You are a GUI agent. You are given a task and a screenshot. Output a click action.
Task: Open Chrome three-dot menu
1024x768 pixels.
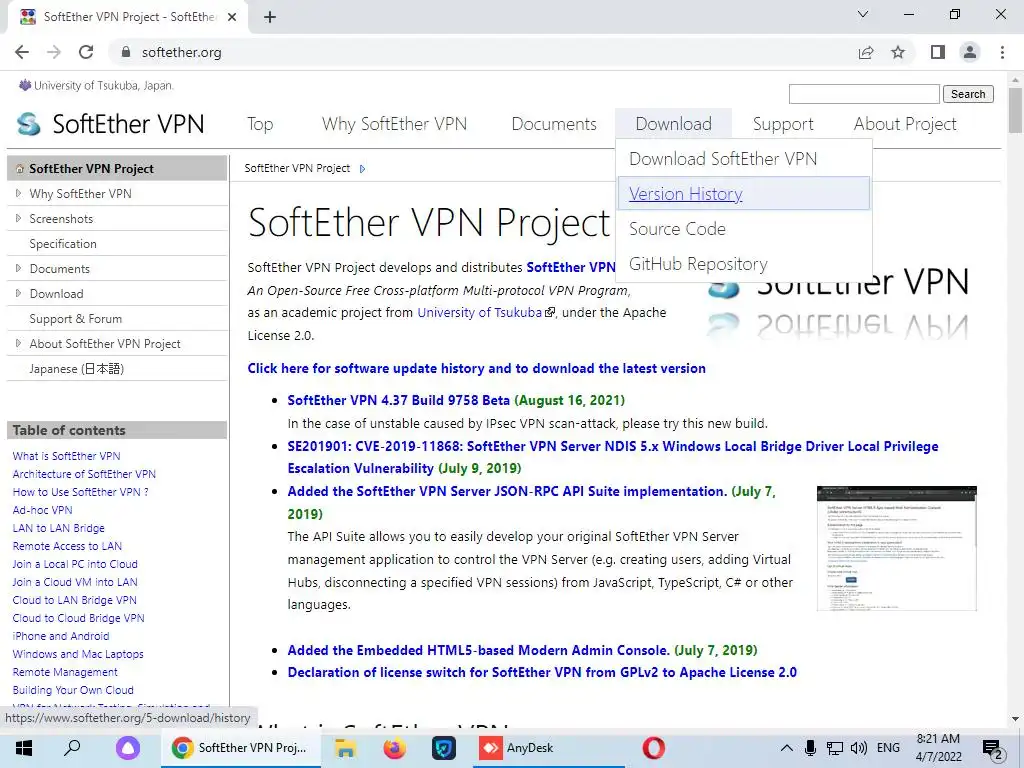pos(1002,52)
